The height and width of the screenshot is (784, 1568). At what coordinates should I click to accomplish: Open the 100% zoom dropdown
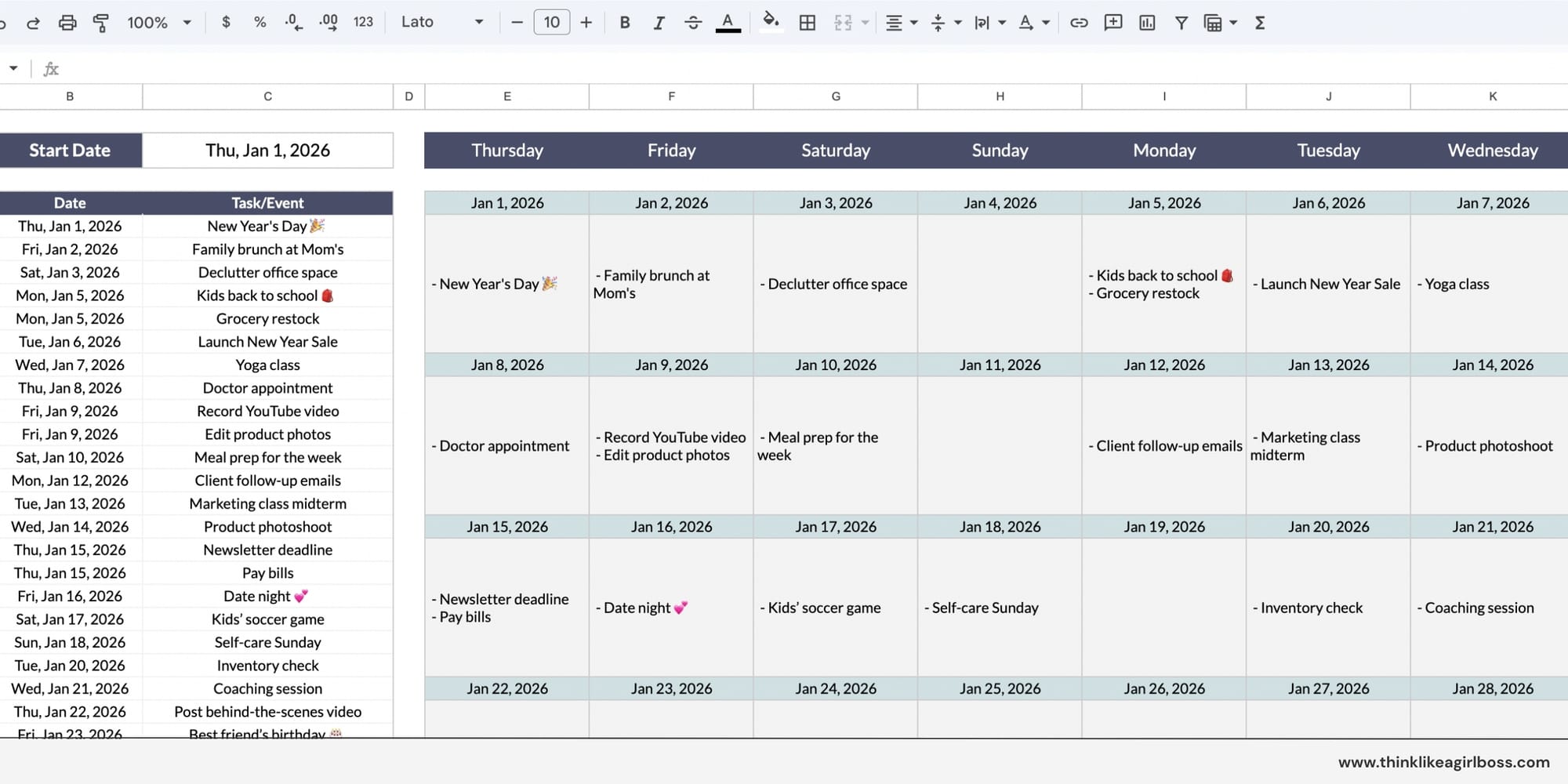[159, 23]
